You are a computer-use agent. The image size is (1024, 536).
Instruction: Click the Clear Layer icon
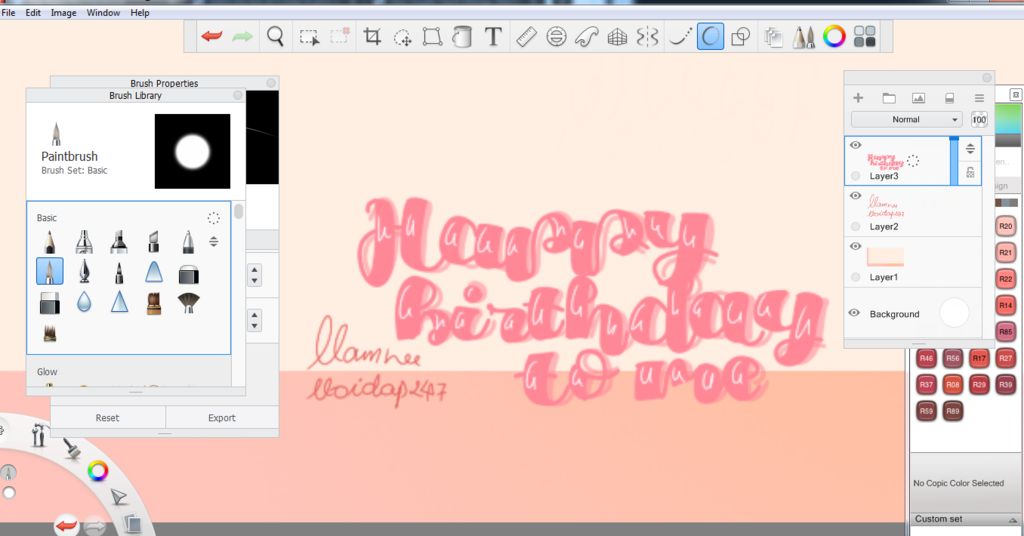(950, 98)
